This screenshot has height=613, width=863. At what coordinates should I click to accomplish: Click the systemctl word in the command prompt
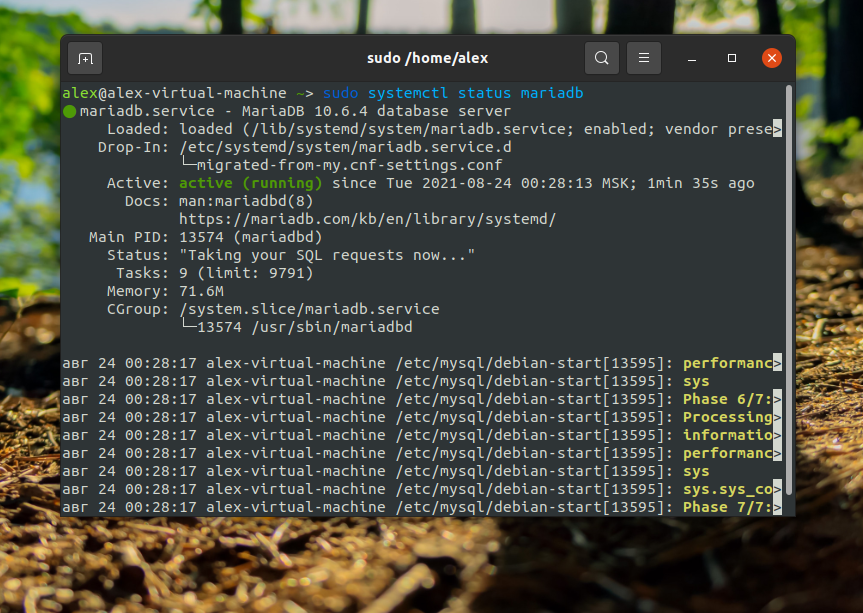[x=408, y=93]
